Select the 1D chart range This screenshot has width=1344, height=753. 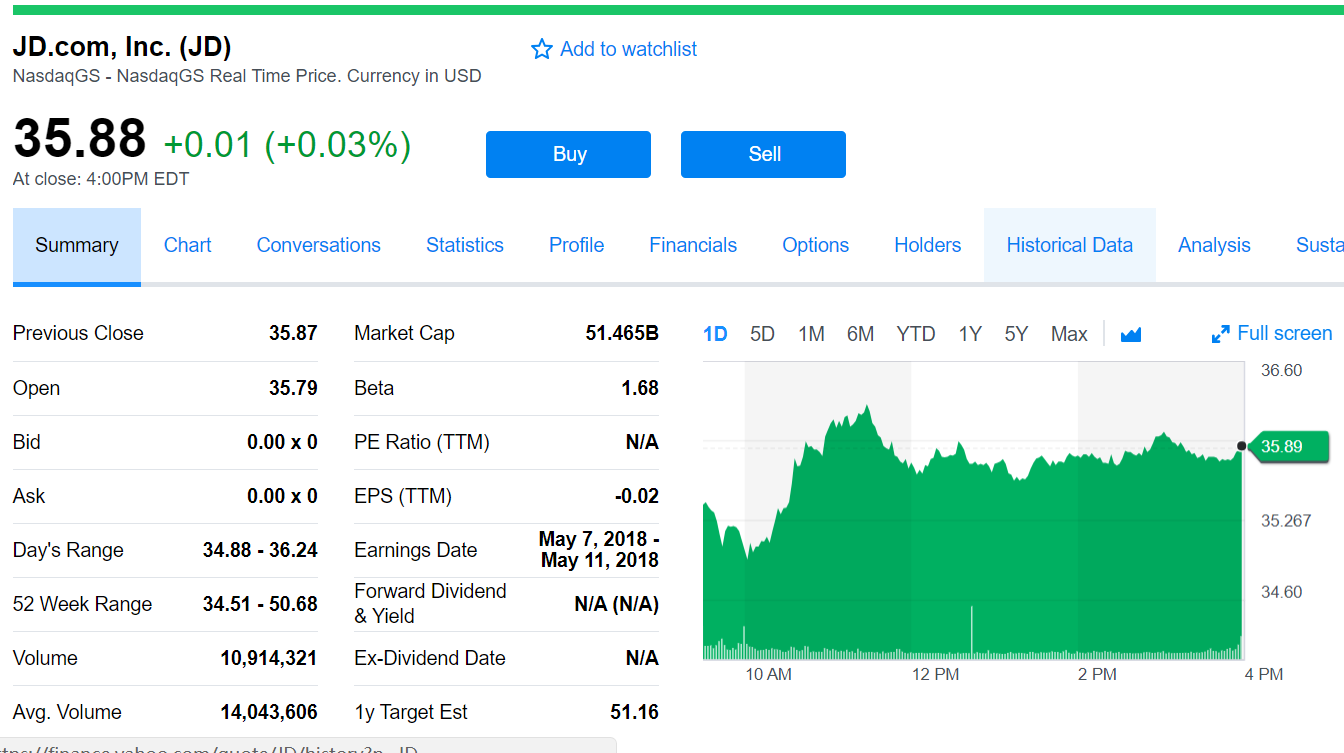[715, 334]
